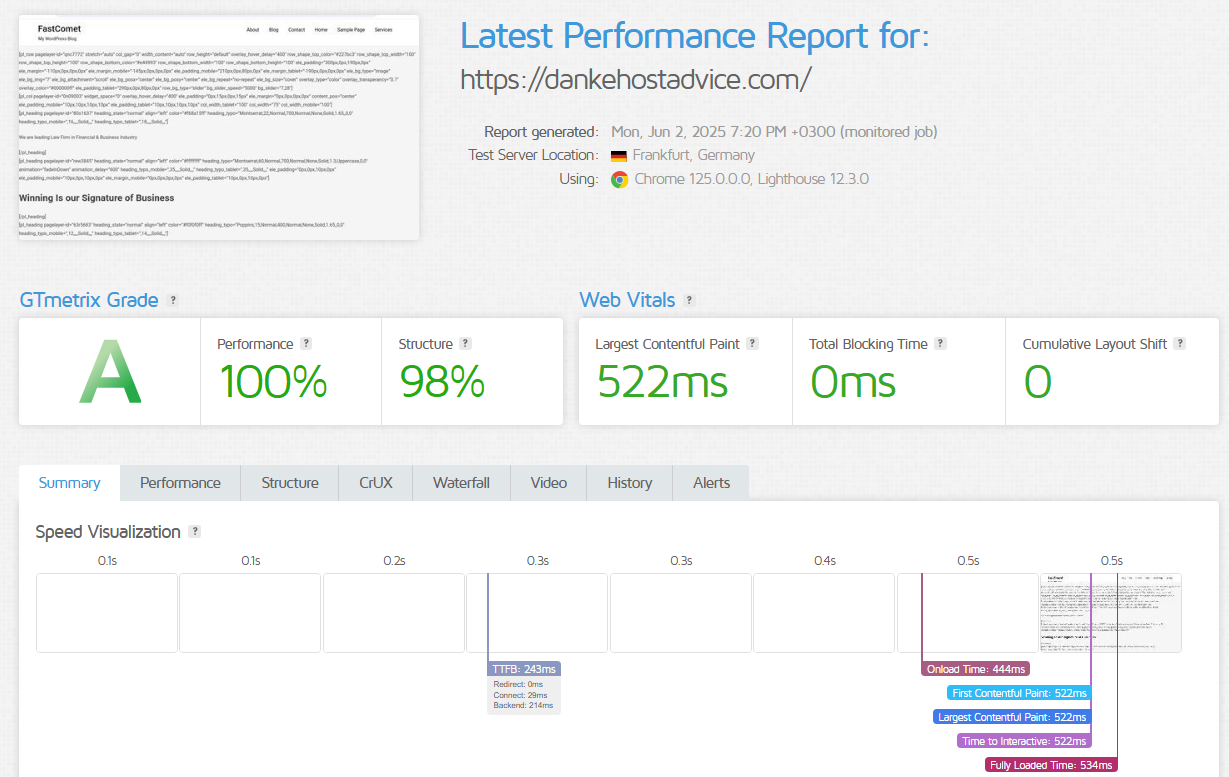Click the 0.2s filmstrip time label

click(394, 561)
